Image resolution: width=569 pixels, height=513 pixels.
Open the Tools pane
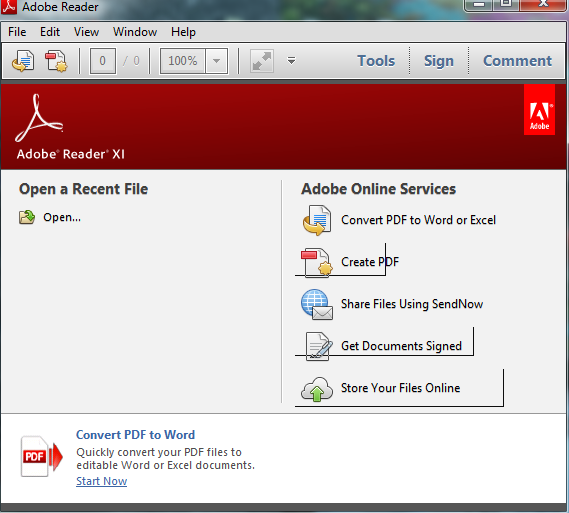coord(376,61)
